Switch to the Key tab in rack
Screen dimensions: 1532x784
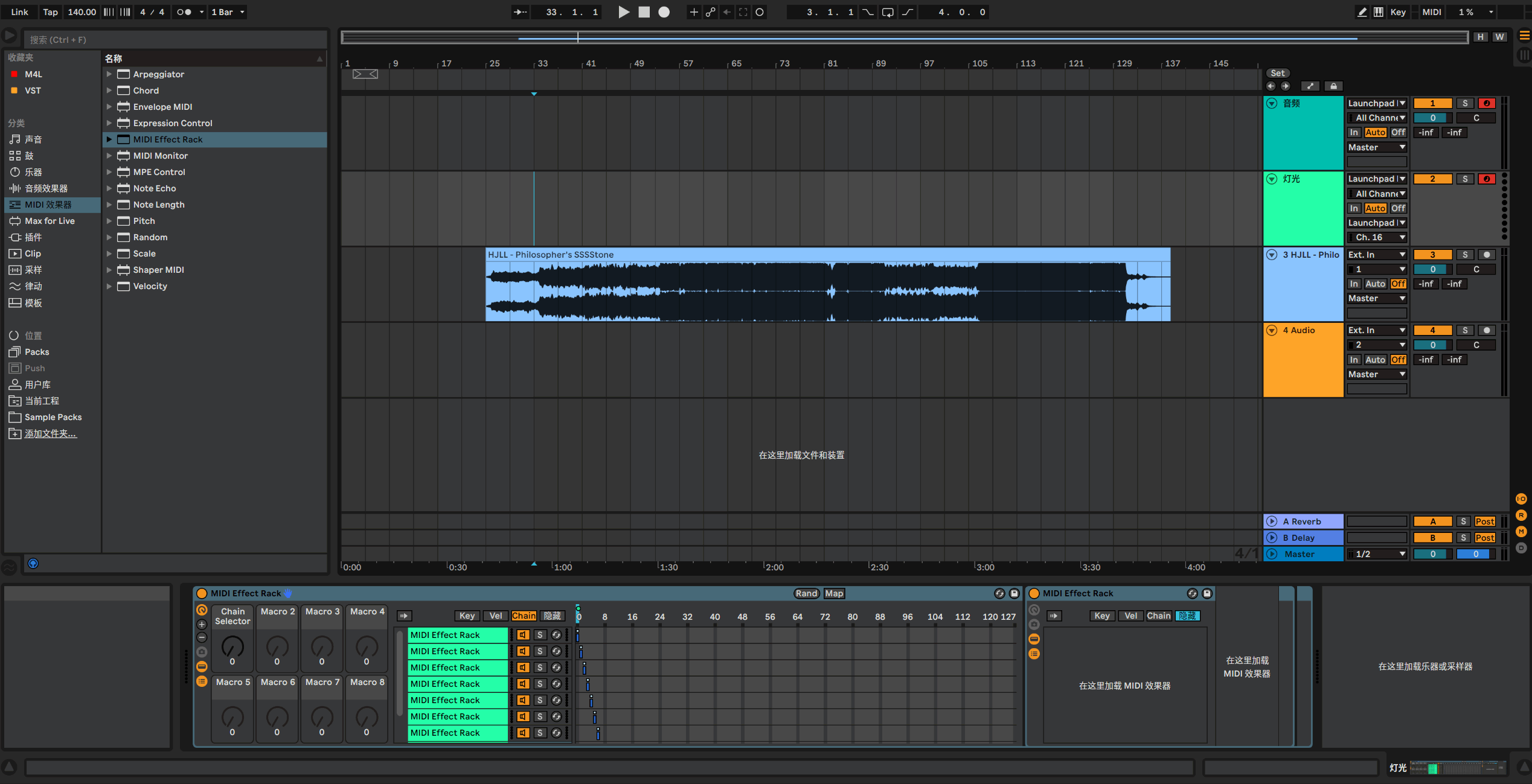467,616
